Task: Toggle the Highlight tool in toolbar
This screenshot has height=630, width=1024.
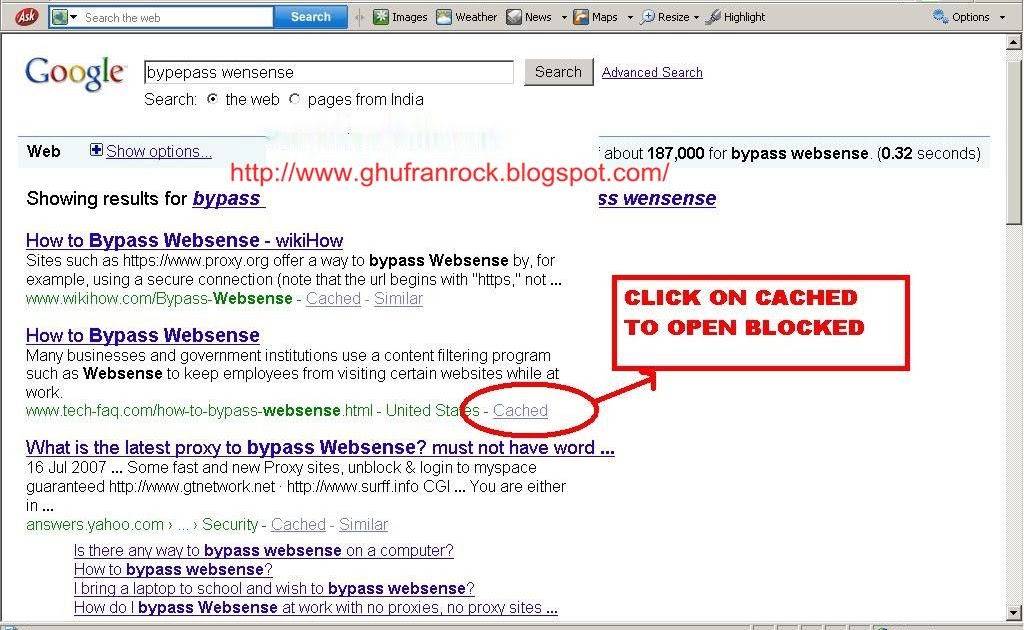Action: (736, 17)
